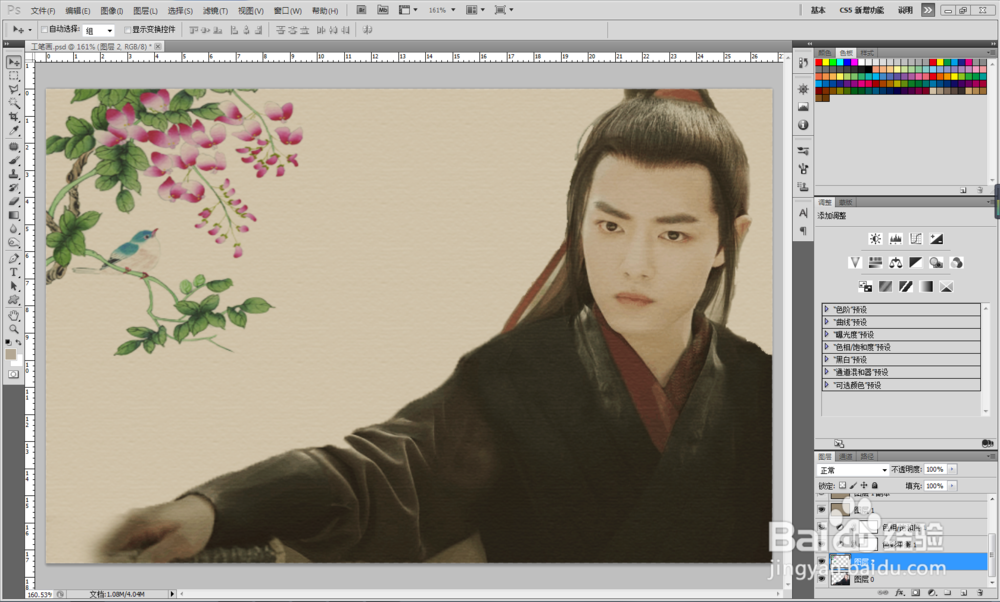Select the Blur tool
Screen dimensions: 1000x602
pos(13,229)
